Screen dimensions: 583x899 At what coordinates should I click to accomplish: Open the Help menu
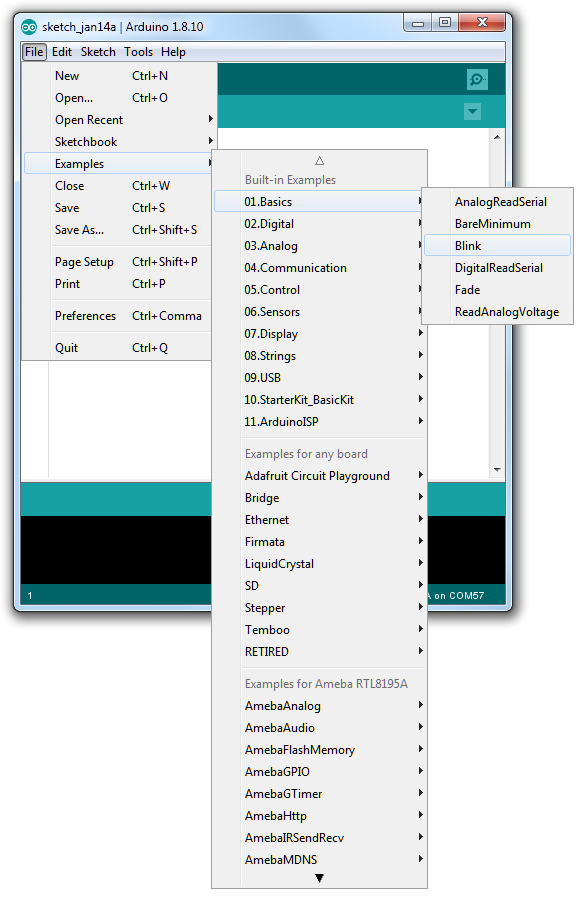click(173, 52)
